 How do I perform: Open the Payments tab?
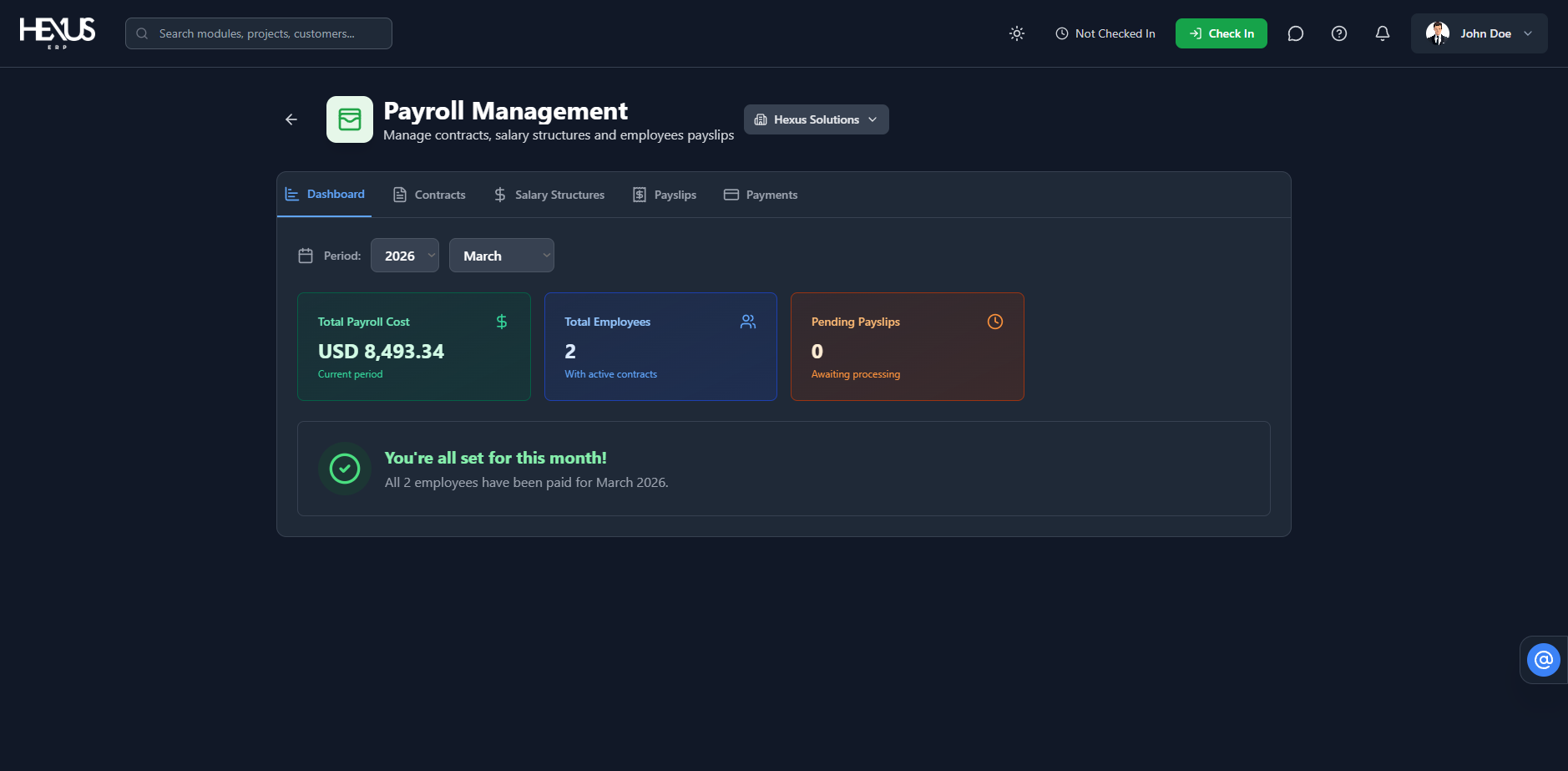[761, 195]
